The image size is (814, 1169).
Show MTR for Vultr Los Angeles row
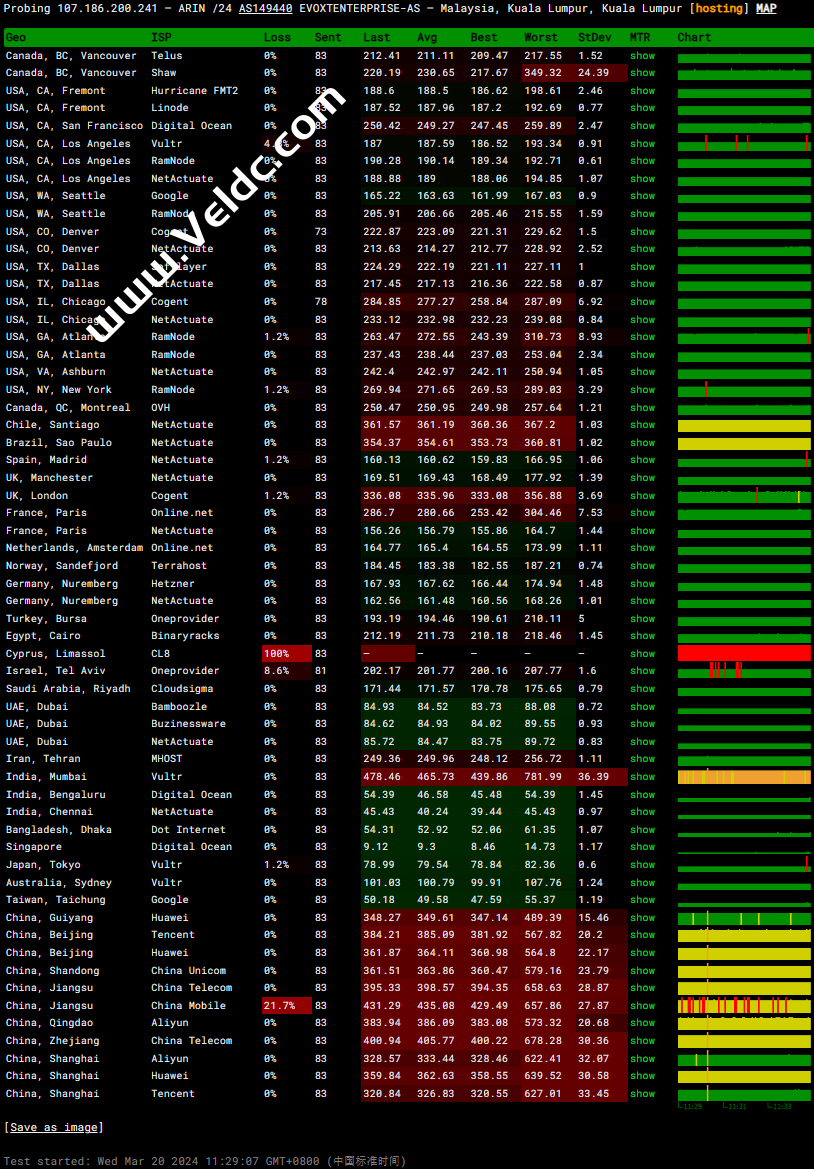pyautogui.click(x=643, y=143)
